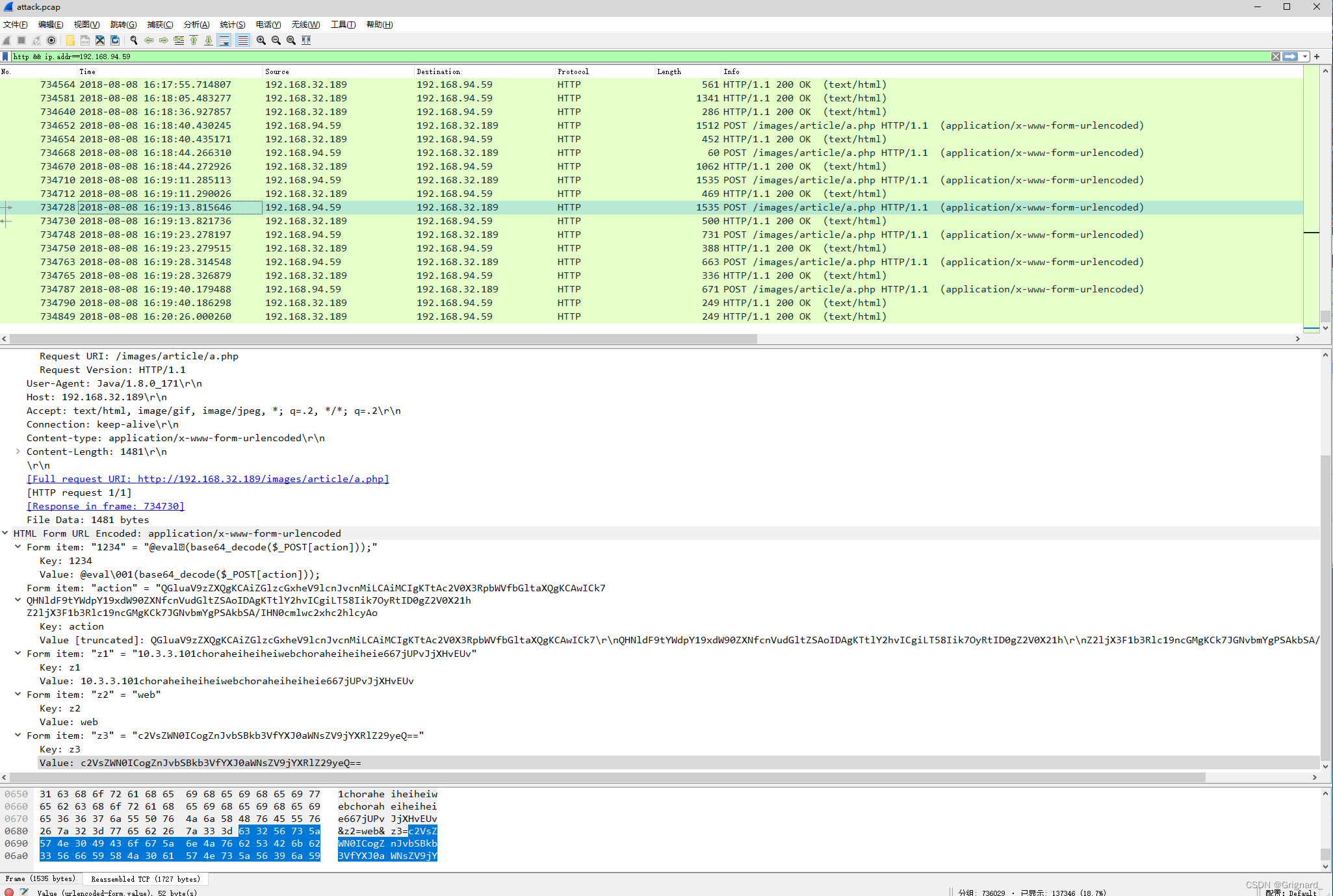This screenshot has width=1333, height=896.
Task: Collapse Form item "z1"
Action: point(18,653)
